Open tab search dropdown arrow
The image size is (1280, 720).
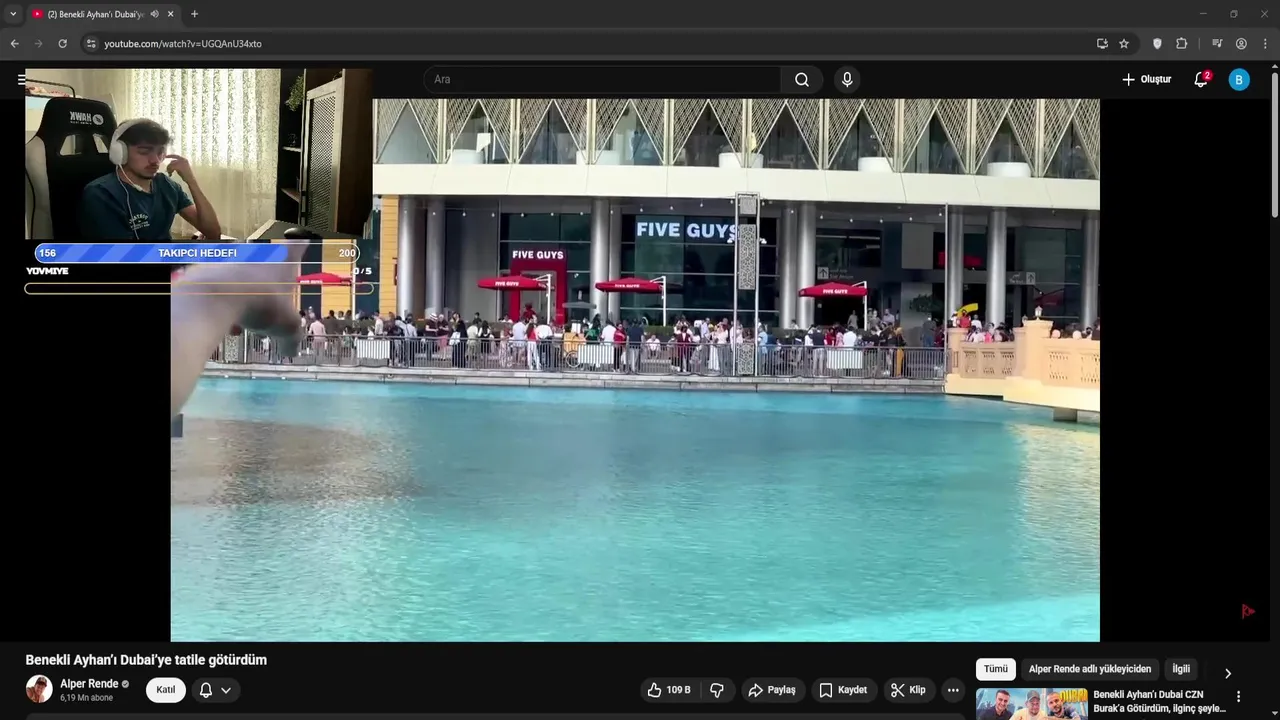[x=13, y=14]
